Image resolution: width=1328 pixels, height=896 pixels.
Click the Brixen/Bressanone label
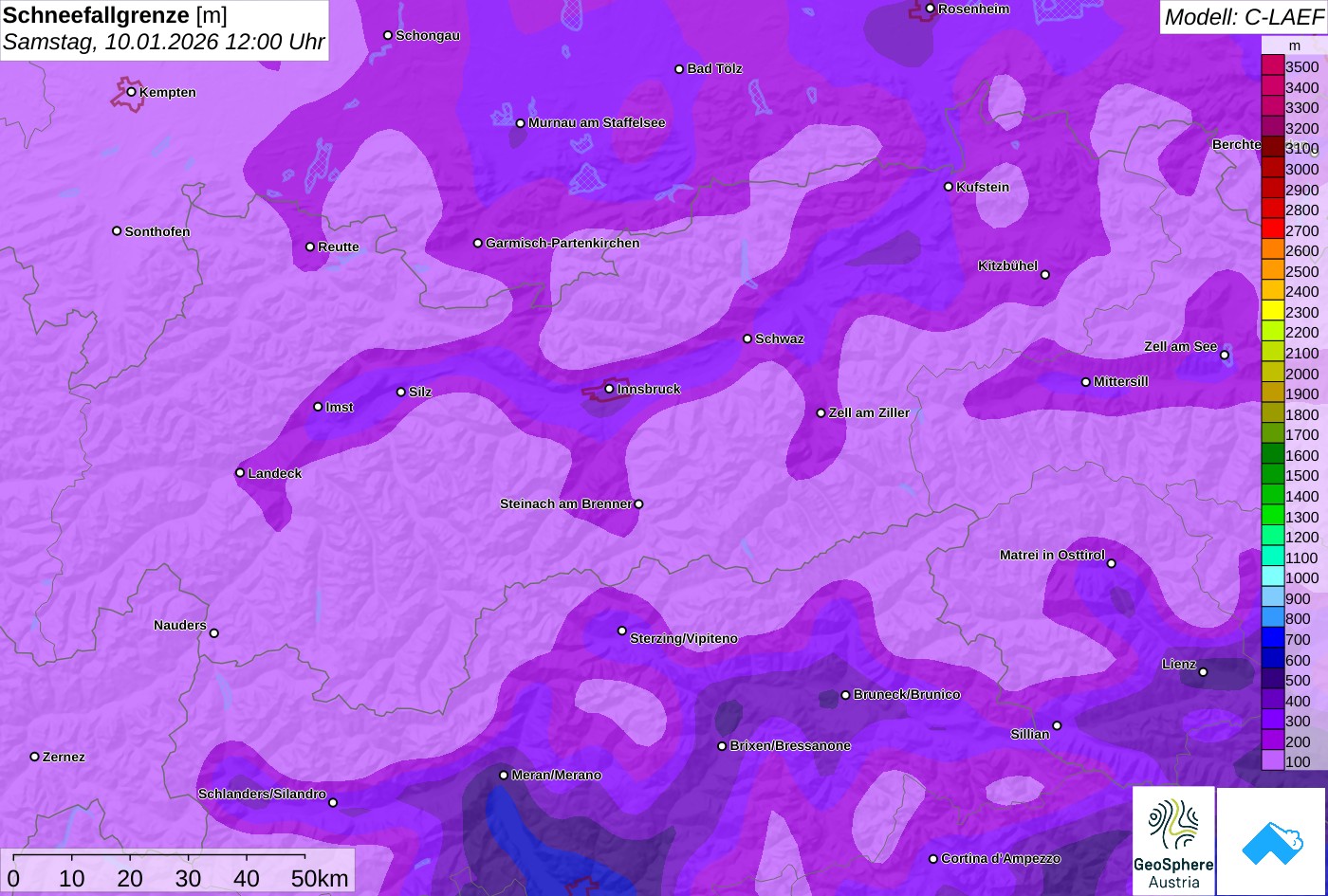pos(790,746)
